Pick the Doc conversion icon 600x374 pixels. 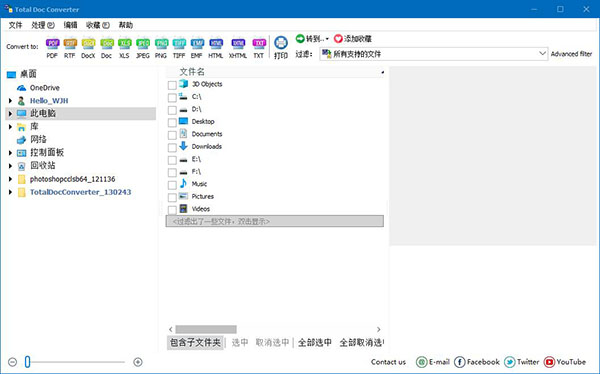pyautogui.click(x=106, y=47)
